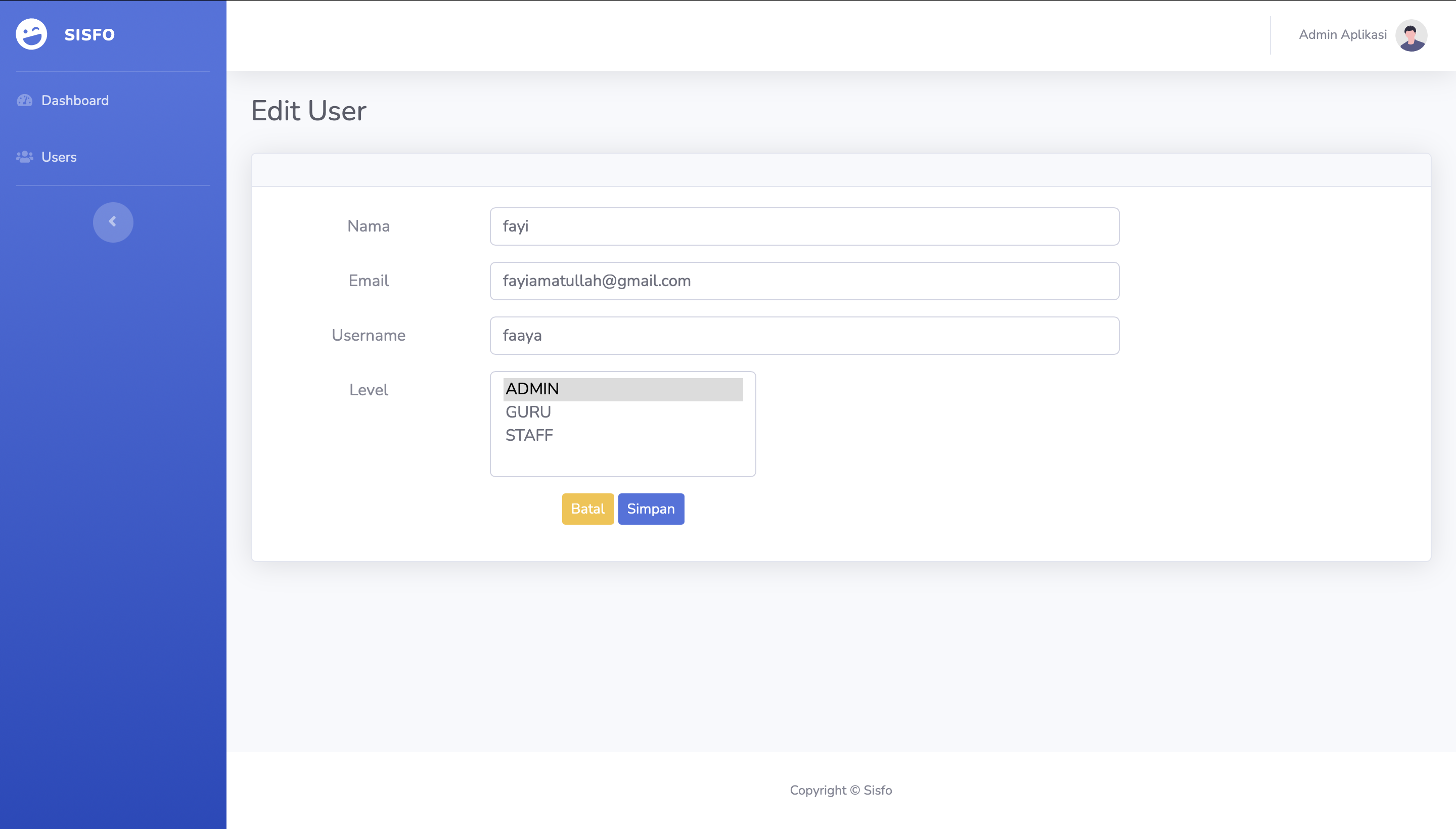Go to Dashboard menu item
The height and width of the screenshot is (829, 1456).
(x=75, y=101)
